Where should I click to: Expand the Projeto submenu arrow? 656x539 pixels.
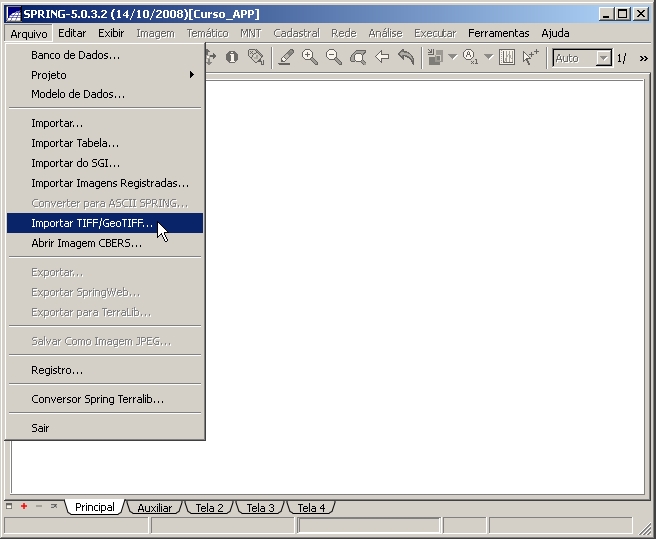pos(192,75)
